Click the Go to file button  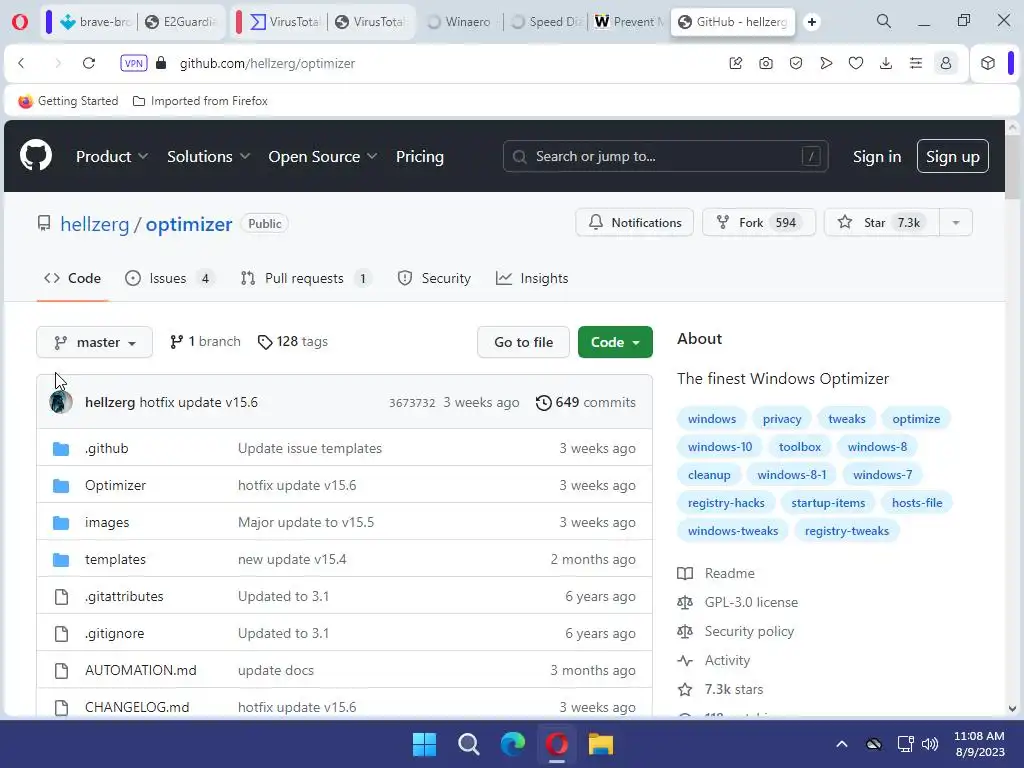click(x=523, y=342)
